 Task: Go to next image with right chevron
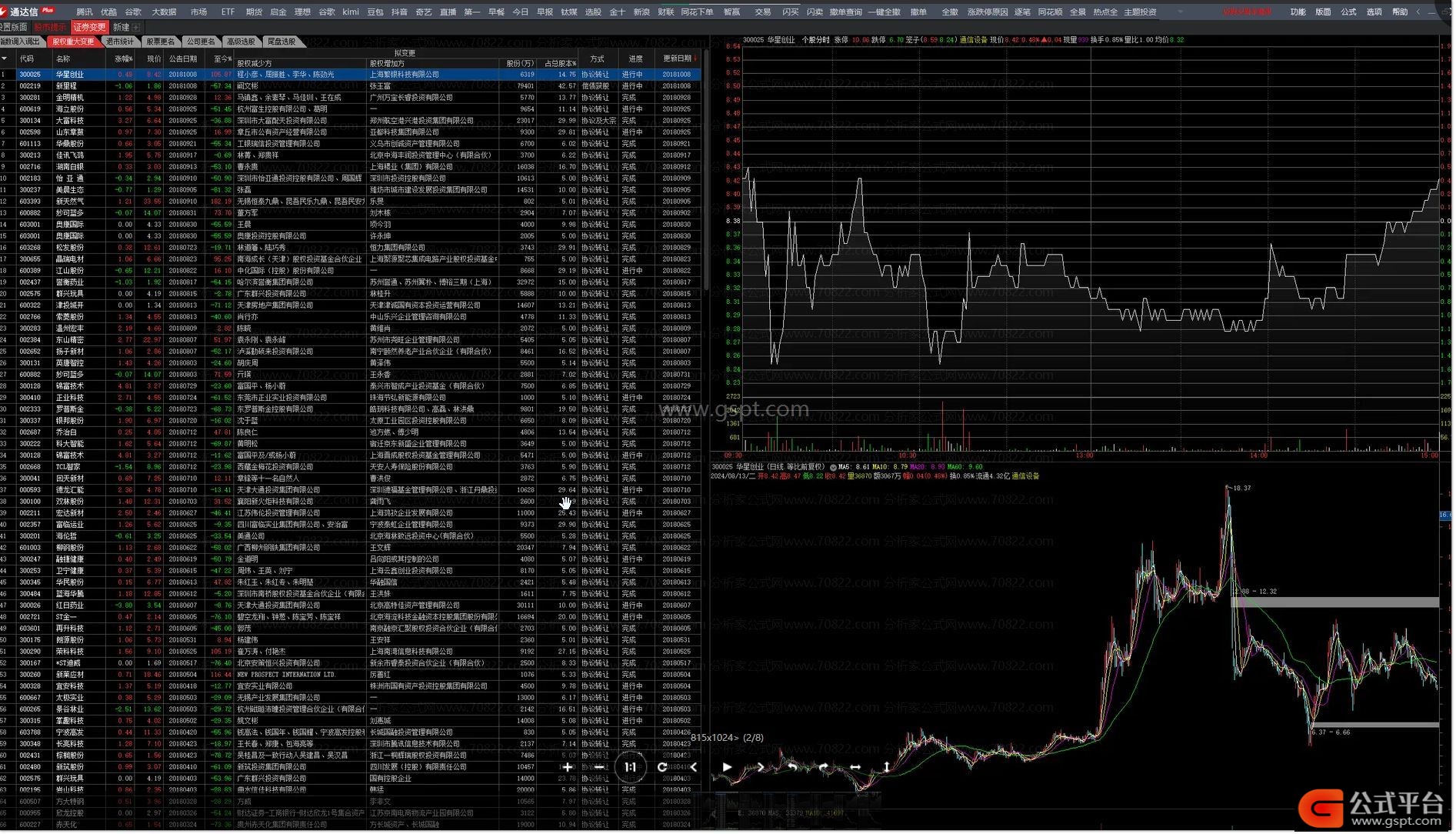(x=760, y=767)
